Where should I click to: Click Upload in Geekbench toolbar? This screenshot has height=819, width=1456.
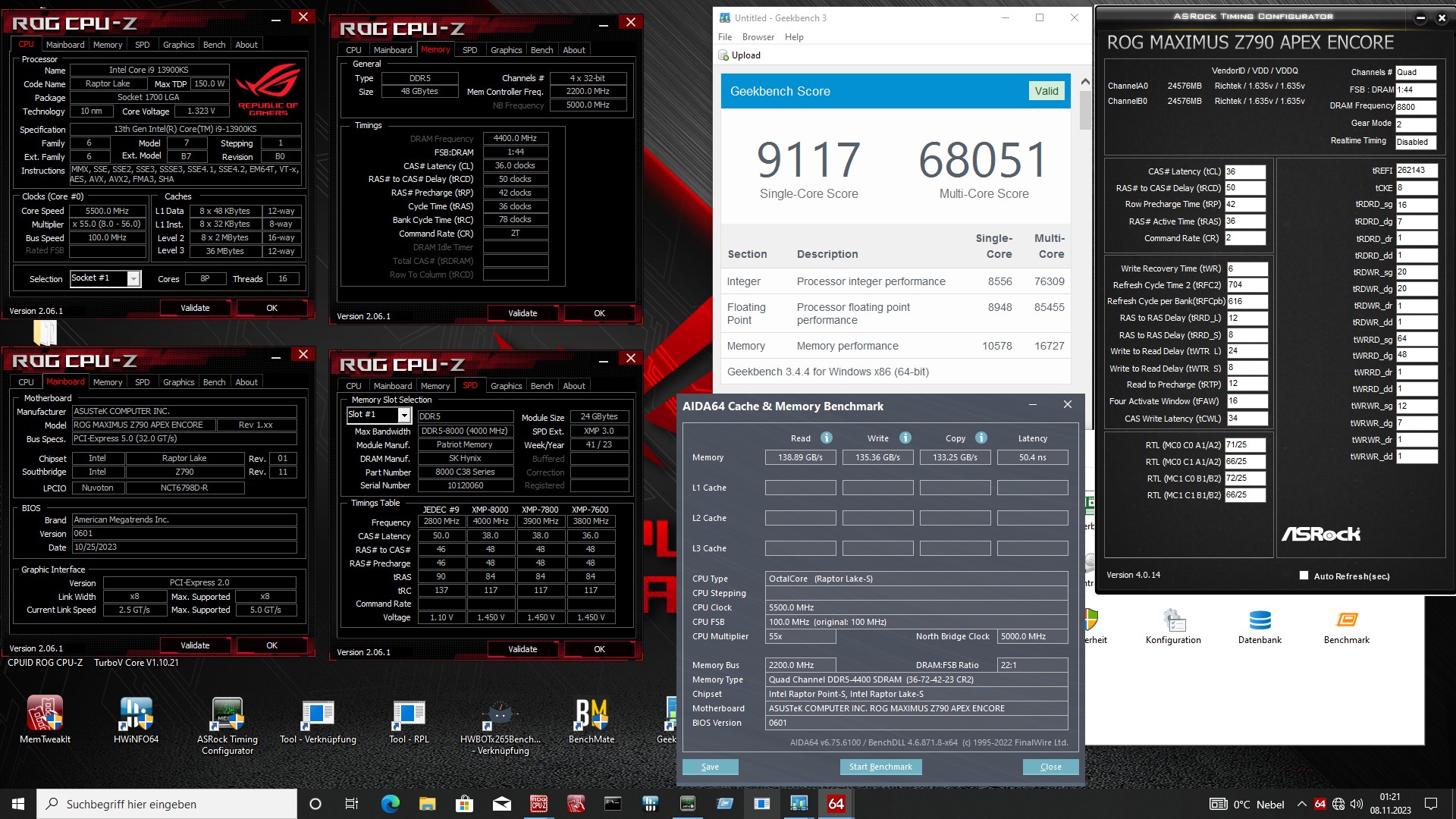(739, 55)
